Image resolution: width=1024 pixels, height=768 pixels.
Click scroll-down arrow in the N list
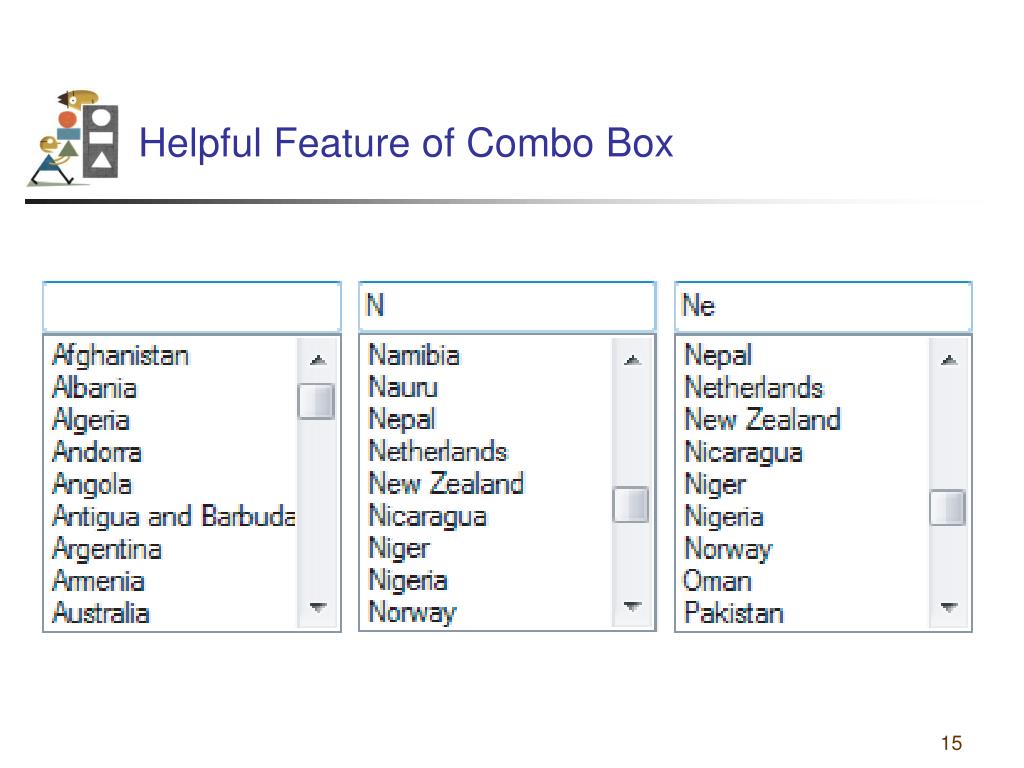(632, 606)
